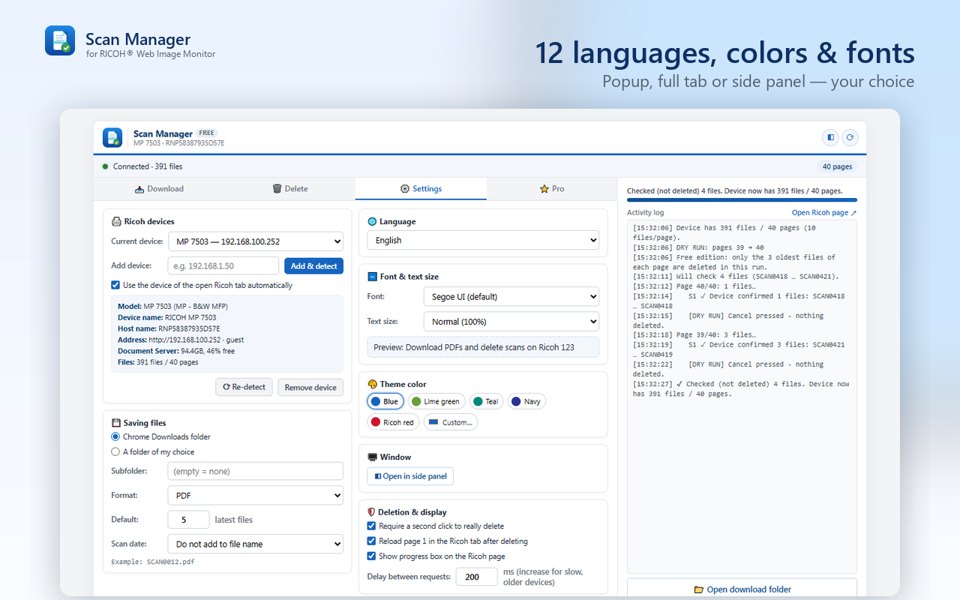Click the Deletion & display shield icon
960x600 pixels.
click(x=371, y=512)
